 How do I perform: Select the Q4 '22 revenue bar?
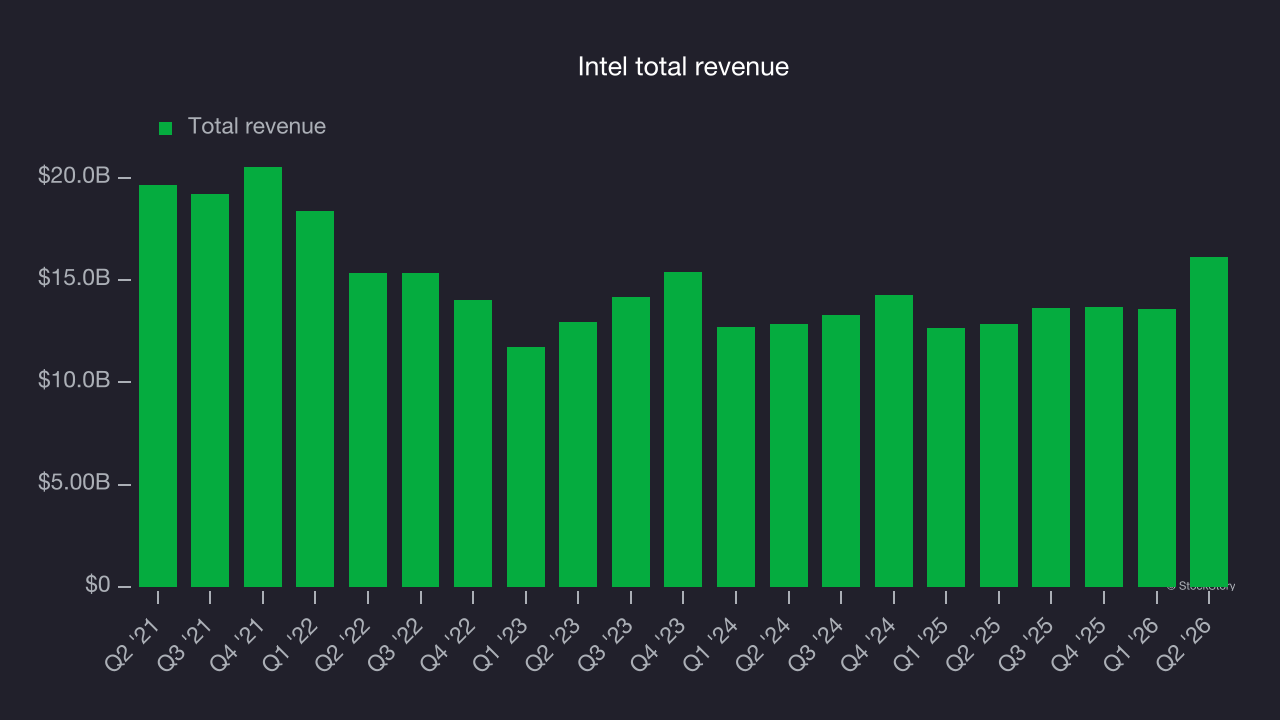[x=473, y=443]
